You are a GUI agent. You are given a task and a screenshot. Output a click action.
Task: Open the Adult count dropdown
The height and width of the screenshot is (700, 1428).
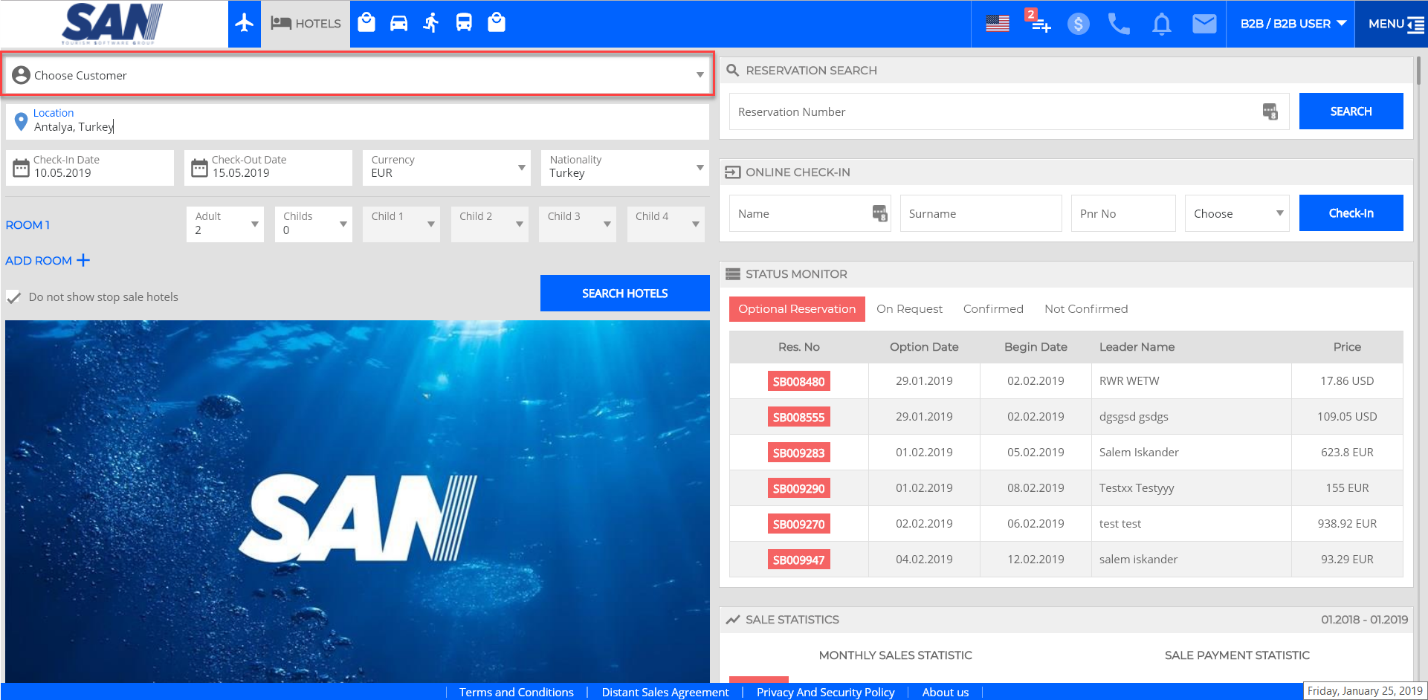pyautogui.click(x=225, y=224)
